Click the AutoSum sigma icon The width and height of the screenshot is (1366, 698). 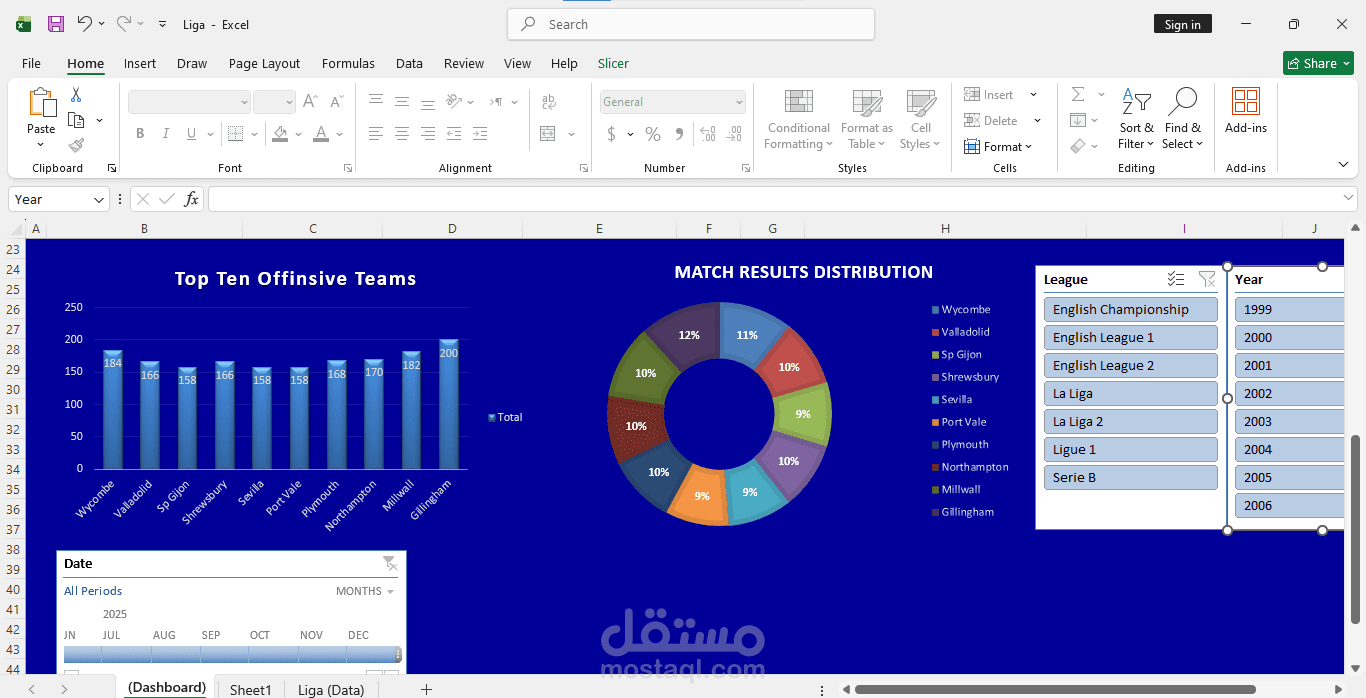point(1078,94)
